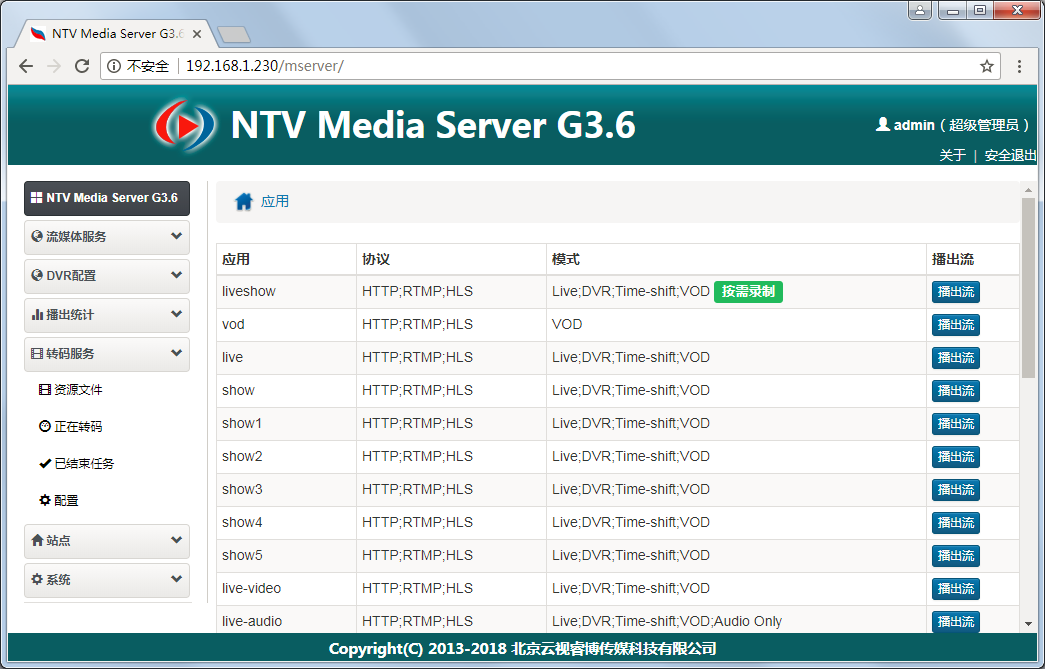This screenshot has height=669, width=1045.
Task: Open 配置 submenu item
Action: pyautogui.click(x=59, y=500)
